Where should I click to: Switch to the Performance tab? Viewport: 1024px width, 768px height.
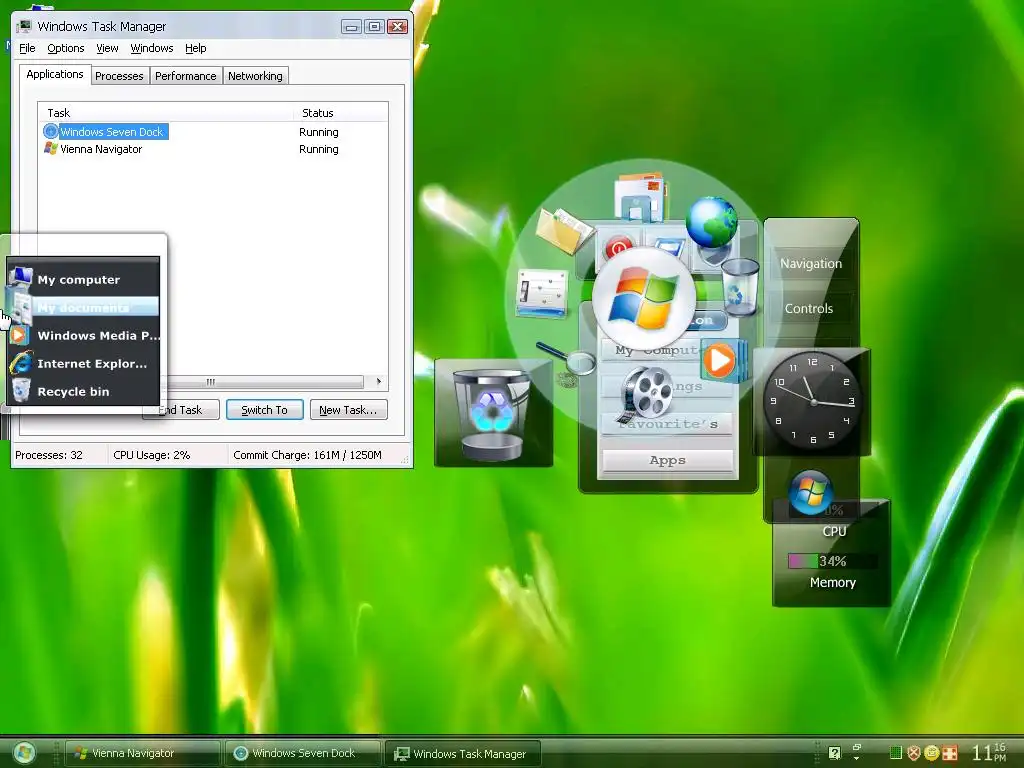pos(185,76)
